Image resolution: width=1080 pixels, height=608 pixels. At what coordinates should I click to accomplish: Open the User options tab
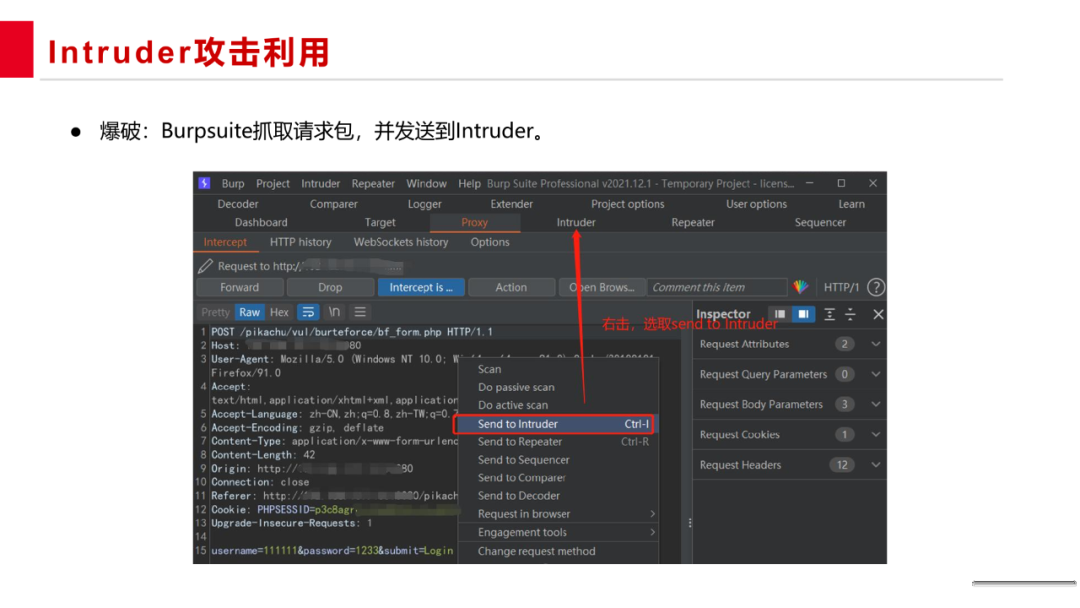(x=756, y=204)
